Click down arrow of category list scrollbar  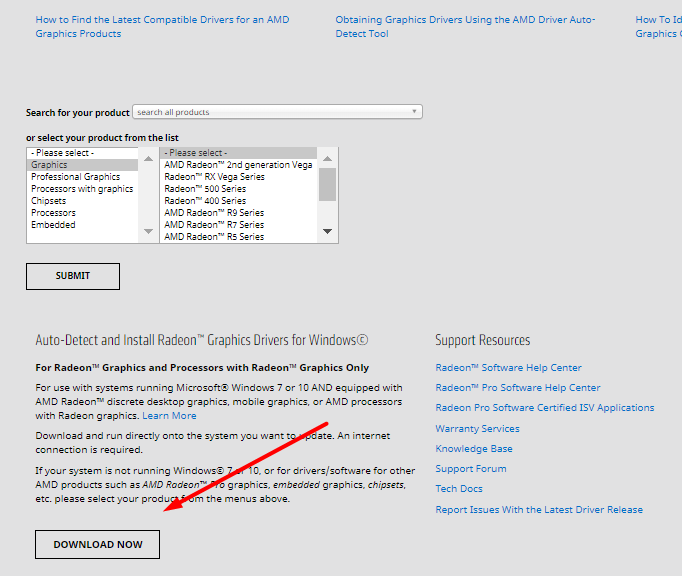(x=148, y=231)
